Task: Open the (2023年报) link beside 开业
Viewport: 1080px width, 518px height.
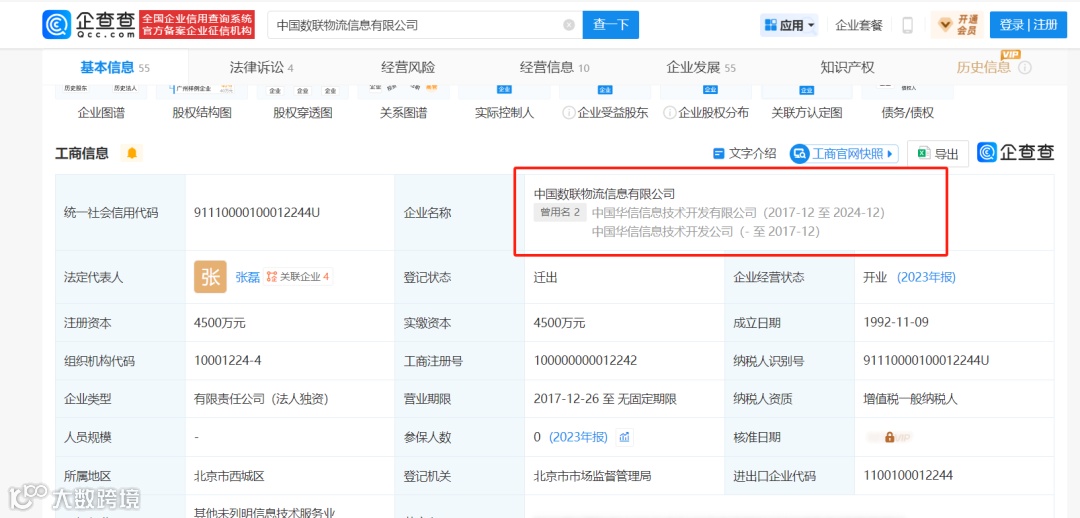Action: 926,277
